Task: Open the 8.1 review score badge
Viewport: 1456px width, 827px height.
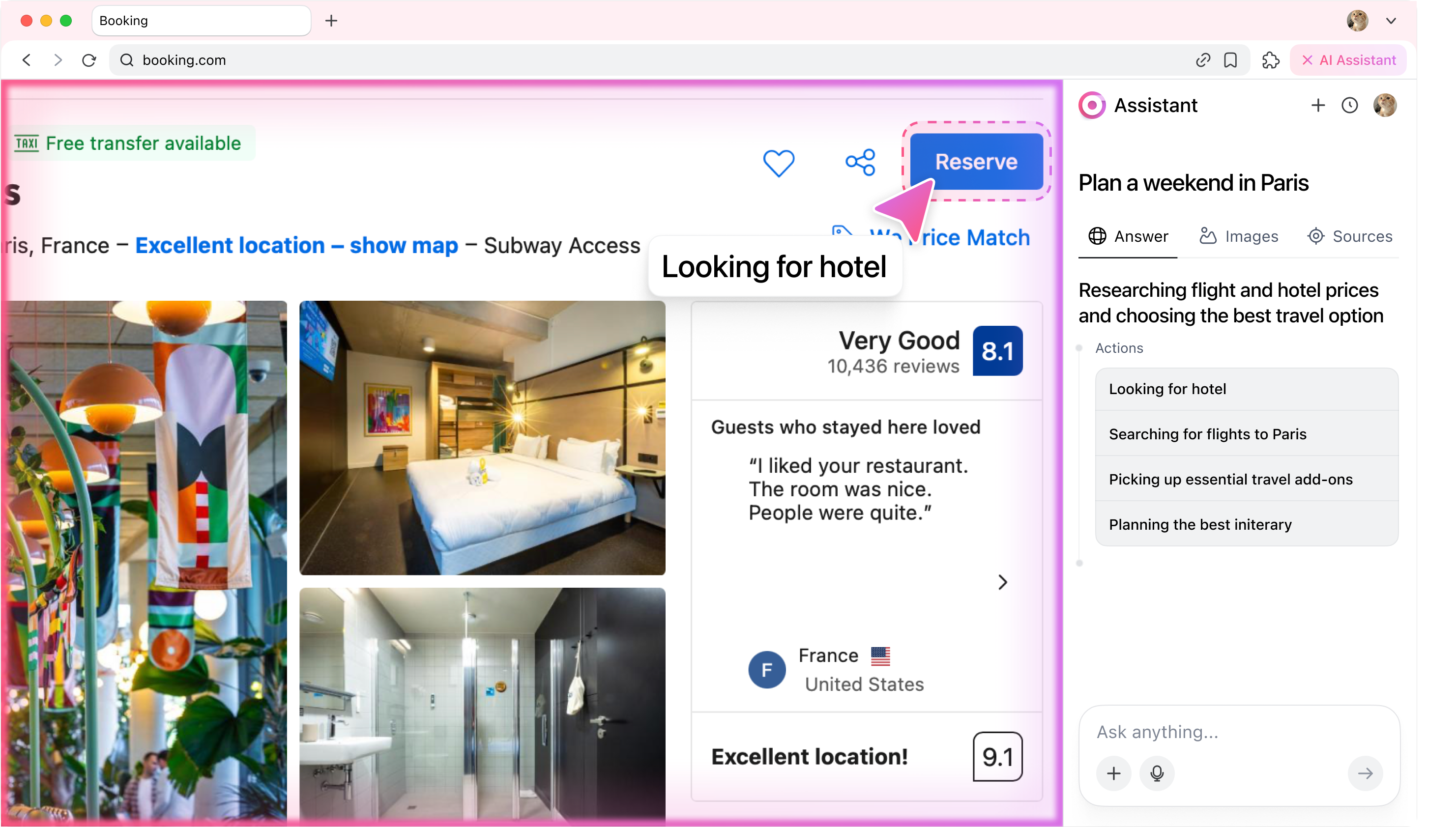Action: click(997, 351)
